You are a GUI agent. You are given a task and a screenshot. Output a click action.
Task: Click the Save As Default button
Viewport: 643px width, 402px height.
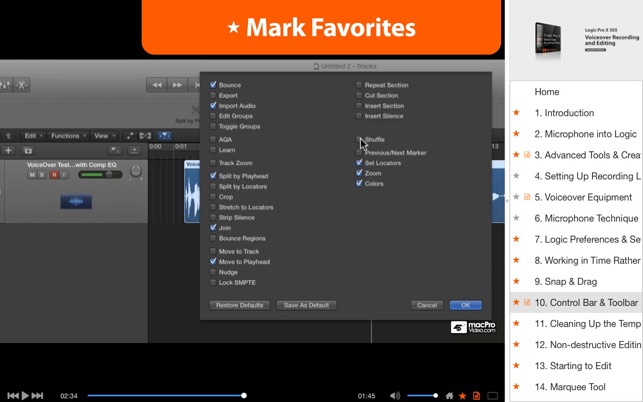tap(306, 305)
